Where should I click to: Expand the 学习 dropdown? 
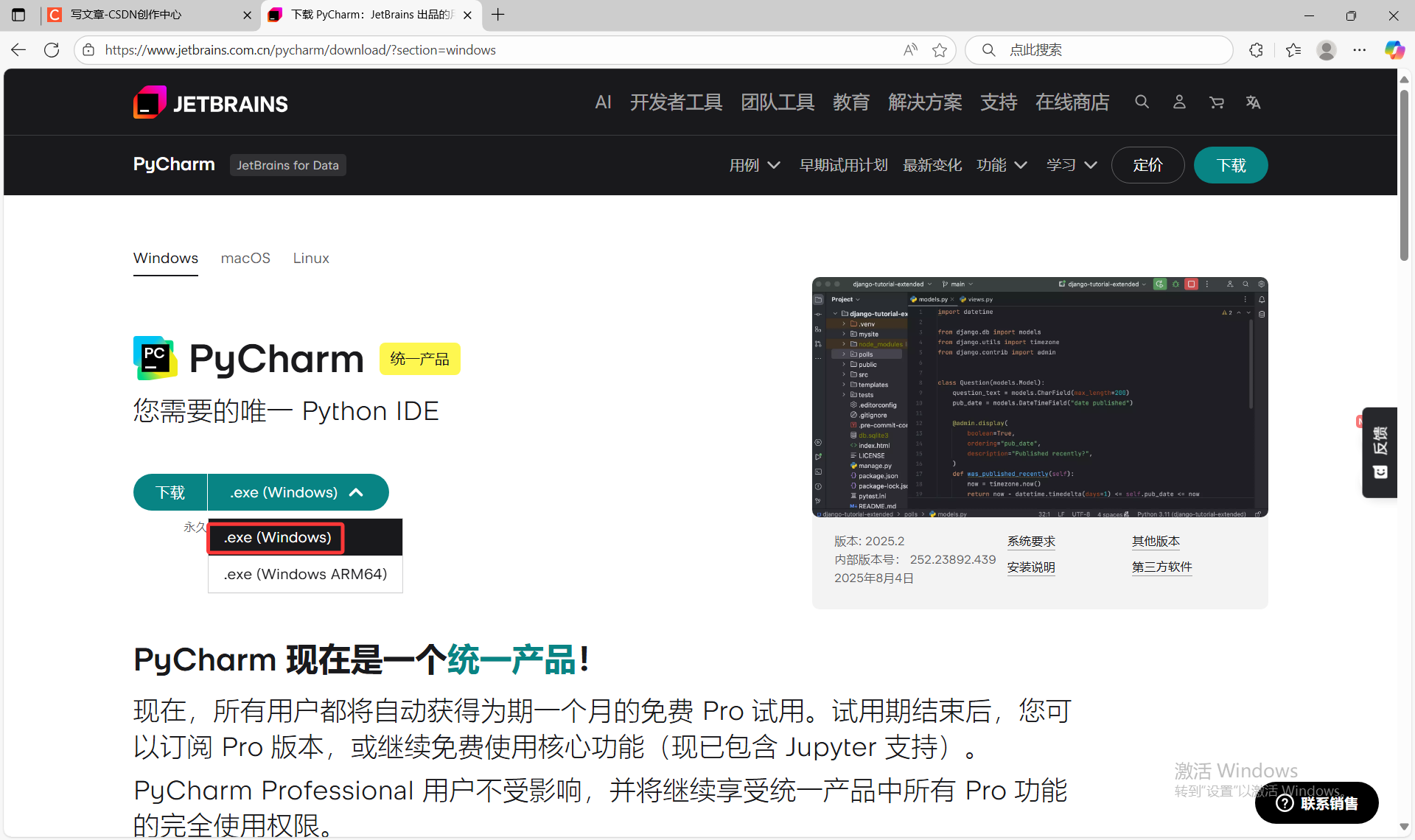pos(1071,165)
